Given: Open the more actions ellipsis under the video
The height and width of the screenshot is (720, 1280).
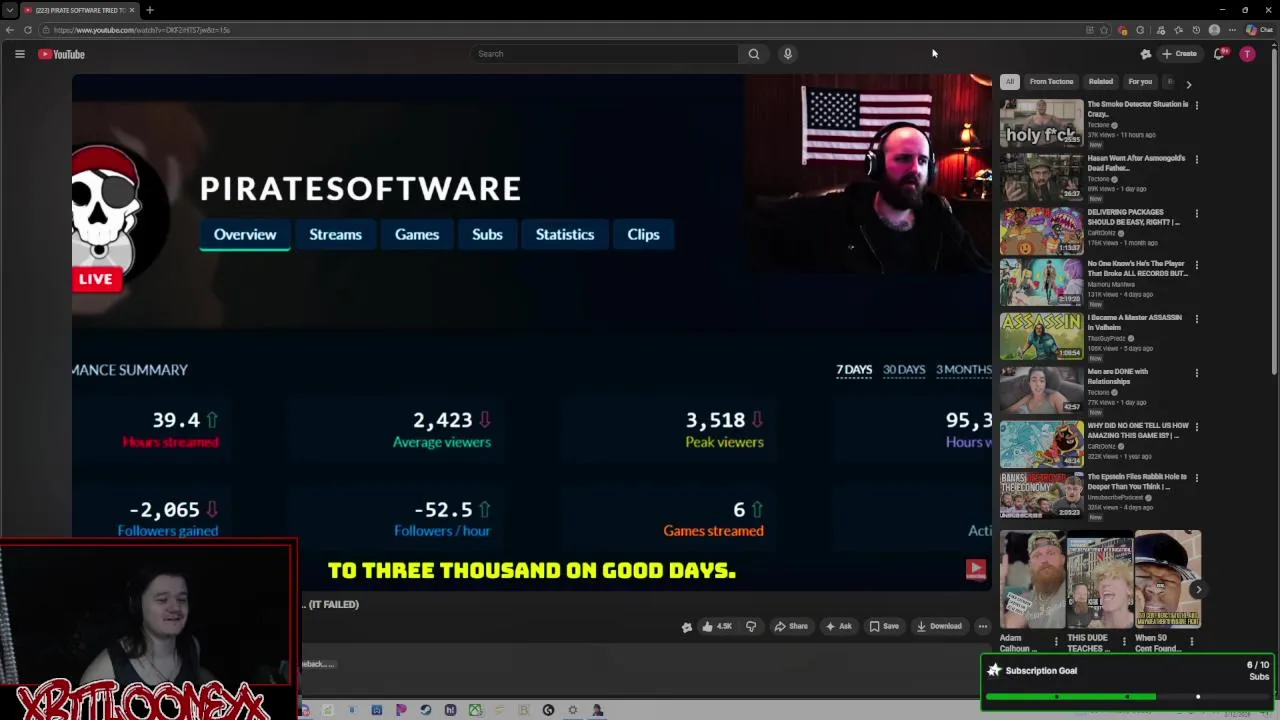Looking at the screenshot, I should pyautogui.click(x=982, y=626).
